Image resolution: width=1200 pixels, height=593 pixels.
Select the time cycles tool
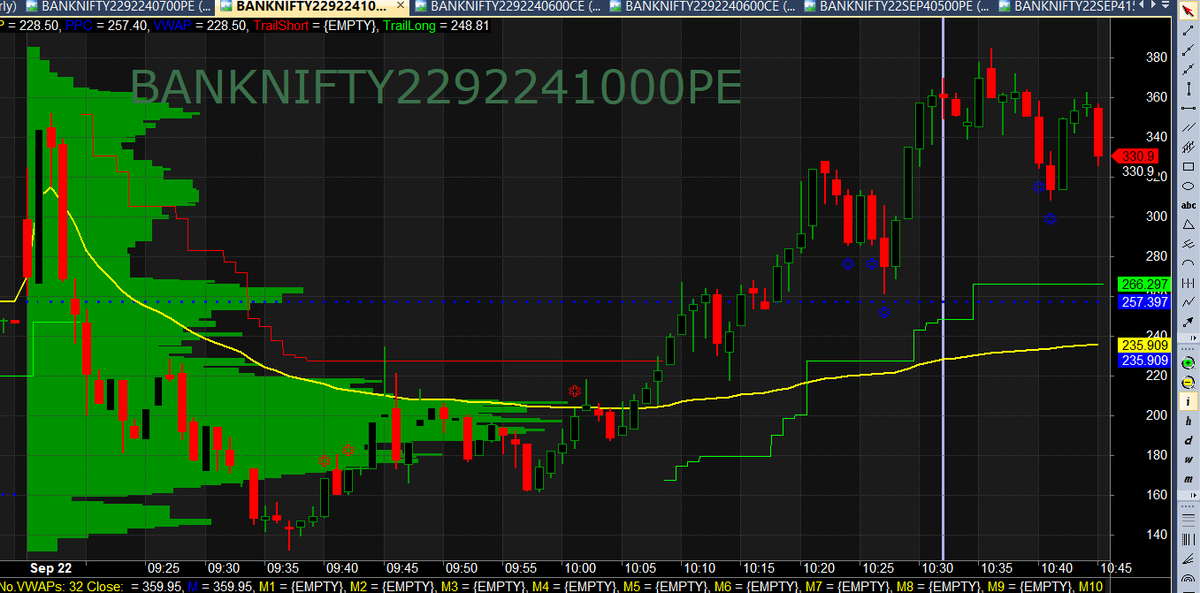click(1188, 282)
